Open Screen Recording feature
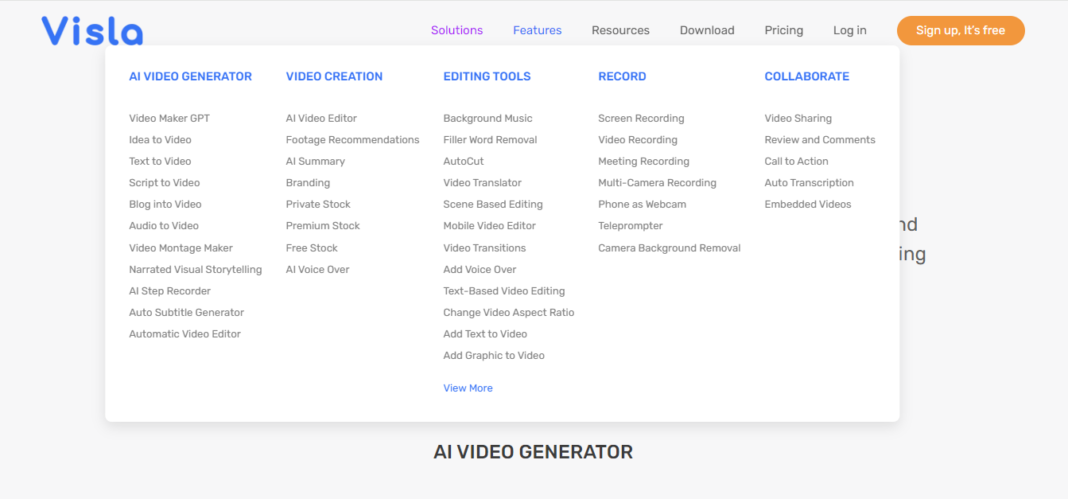The image size is (1068, 499). (x=641, y=118)
